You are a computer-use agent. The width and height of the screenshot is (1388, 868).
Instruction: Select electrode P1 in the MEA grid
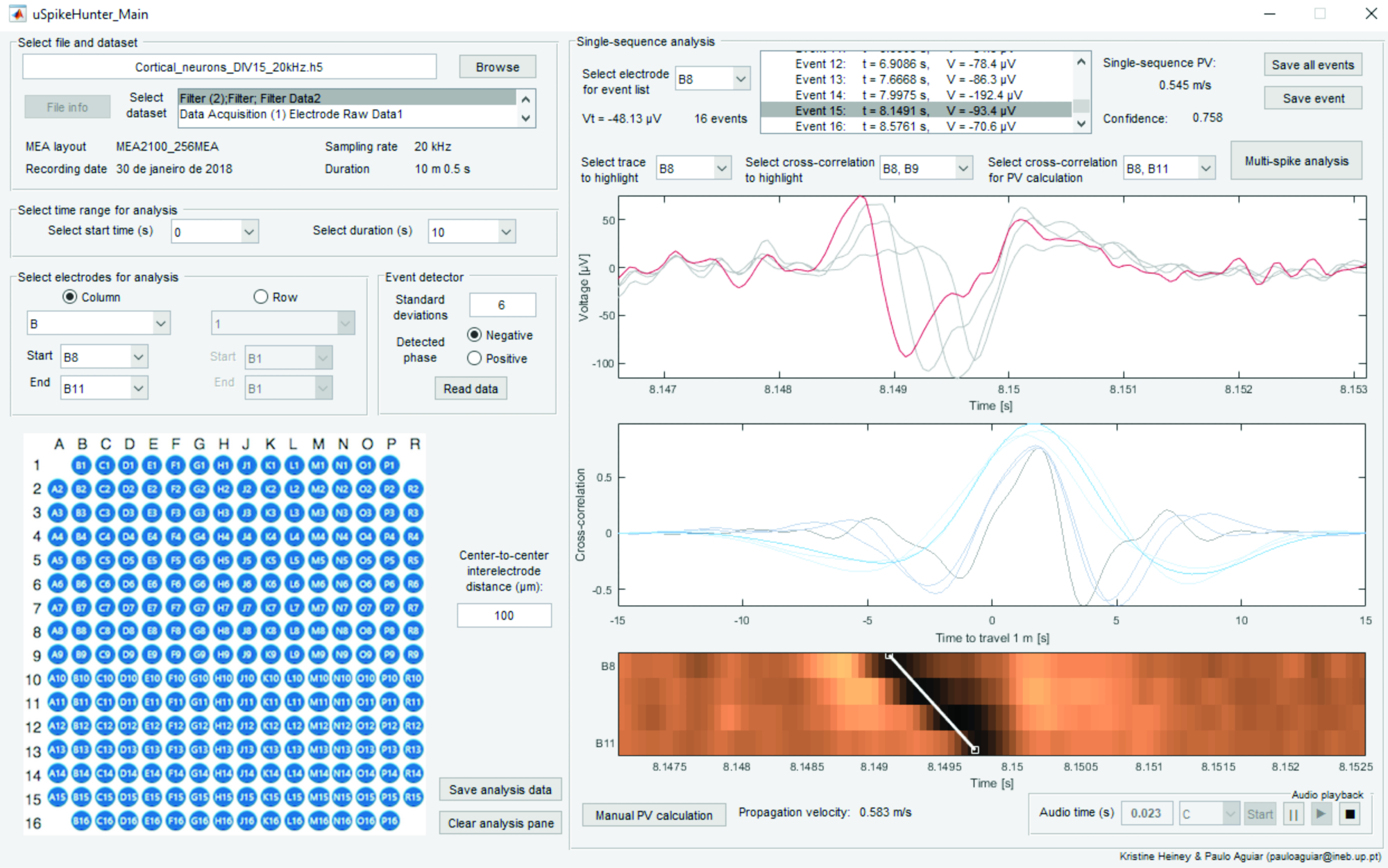tap(389, 466)
